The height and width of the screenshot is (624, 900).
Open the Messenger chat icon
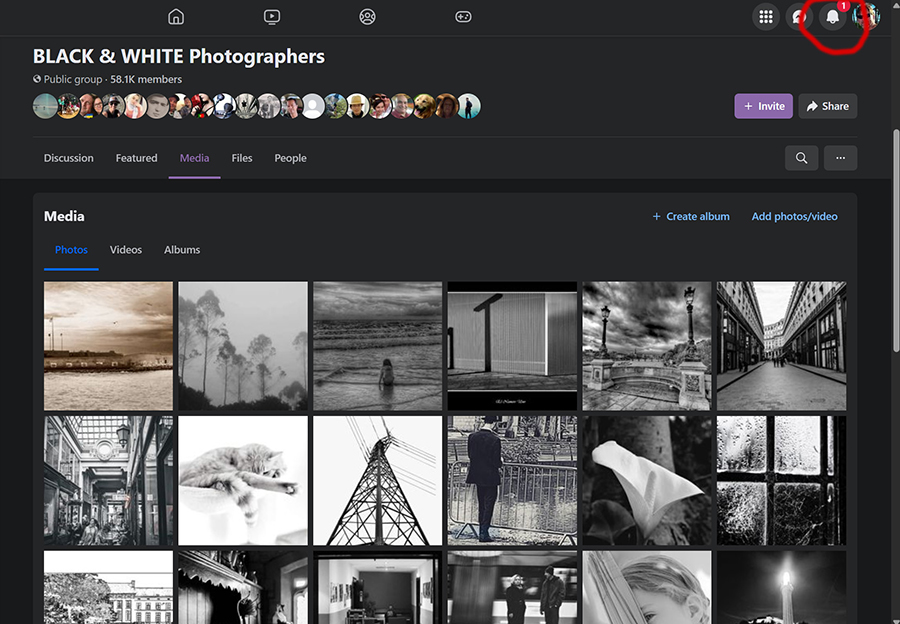pyautogui.click(x=799, y=17)
